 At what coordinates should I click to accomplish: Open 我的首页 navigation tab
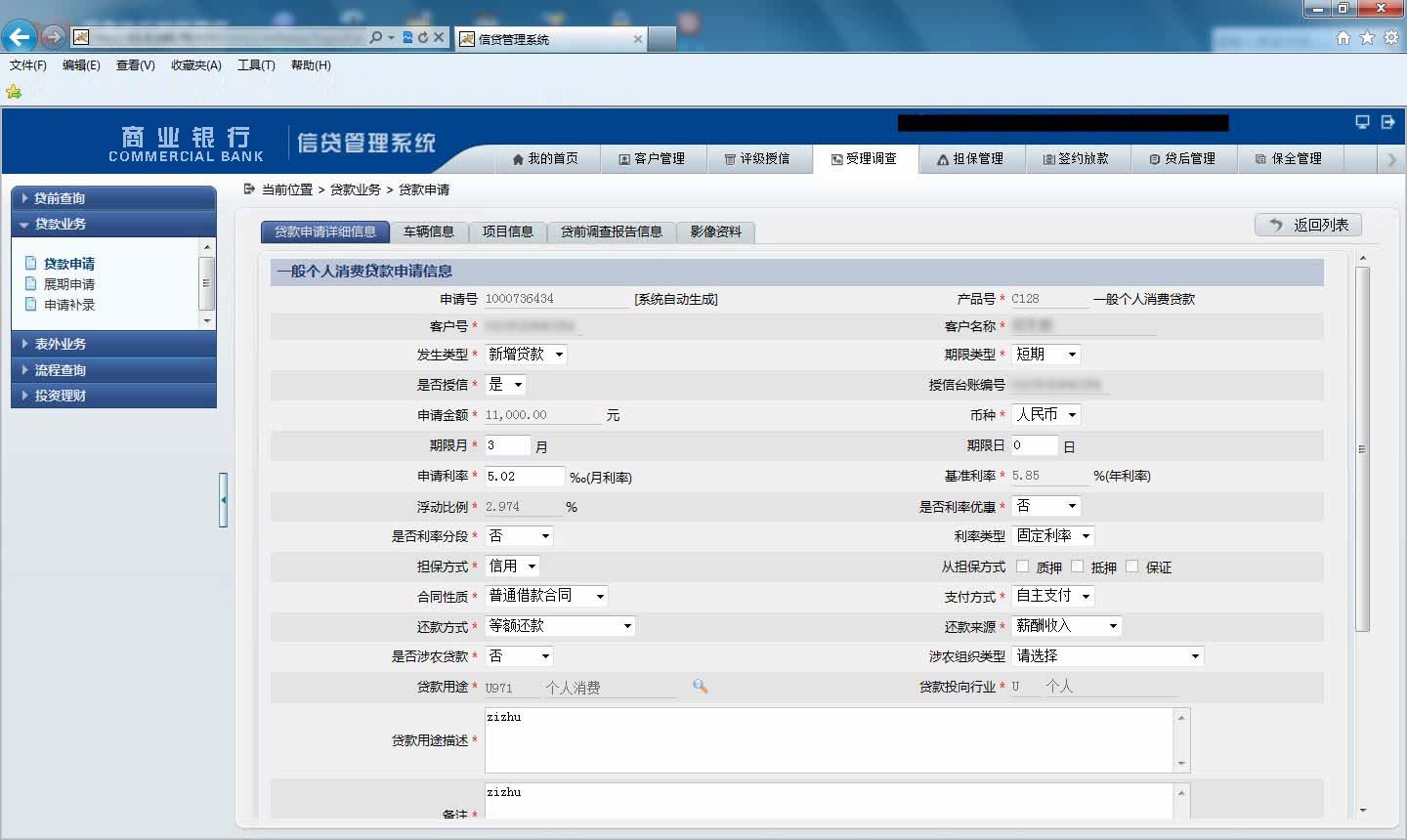click(x=545, y=158)
